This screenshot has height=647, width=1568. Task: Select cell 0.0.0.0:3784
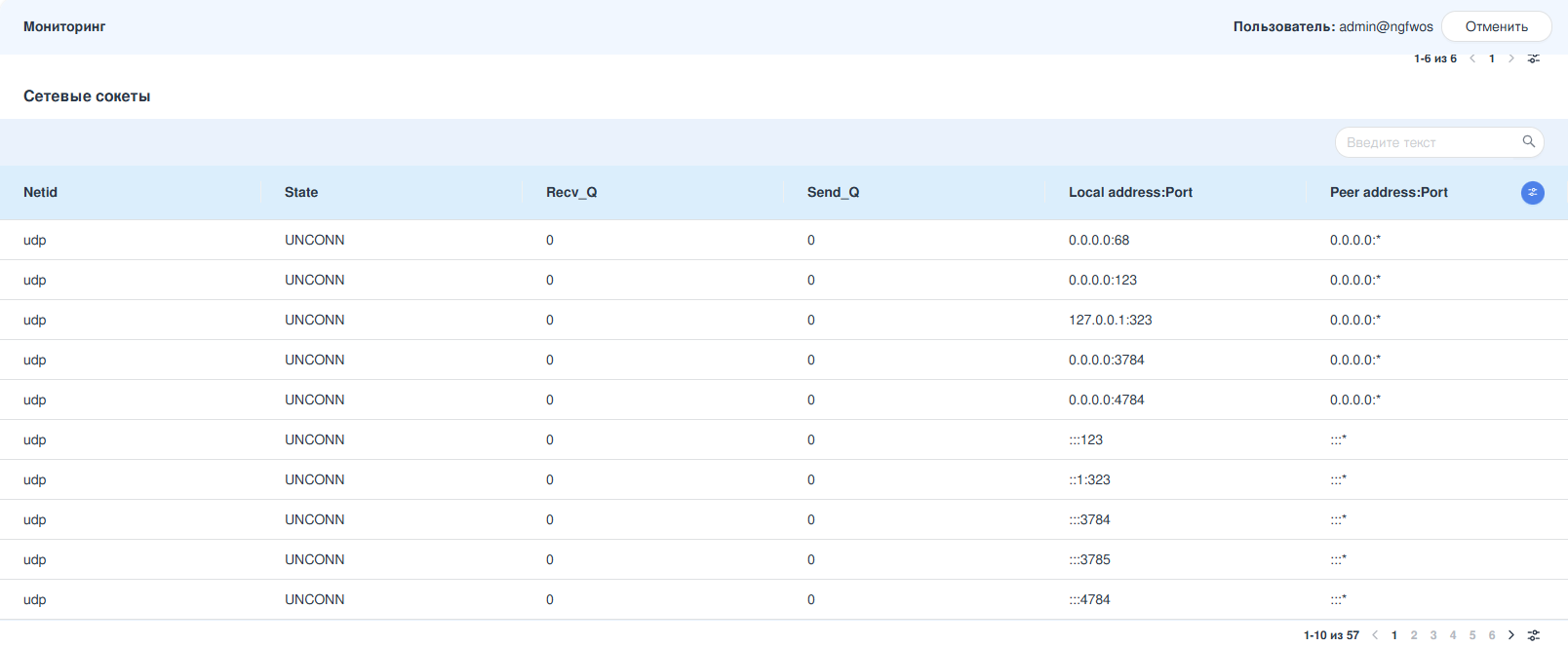(x=1107, y=360)
